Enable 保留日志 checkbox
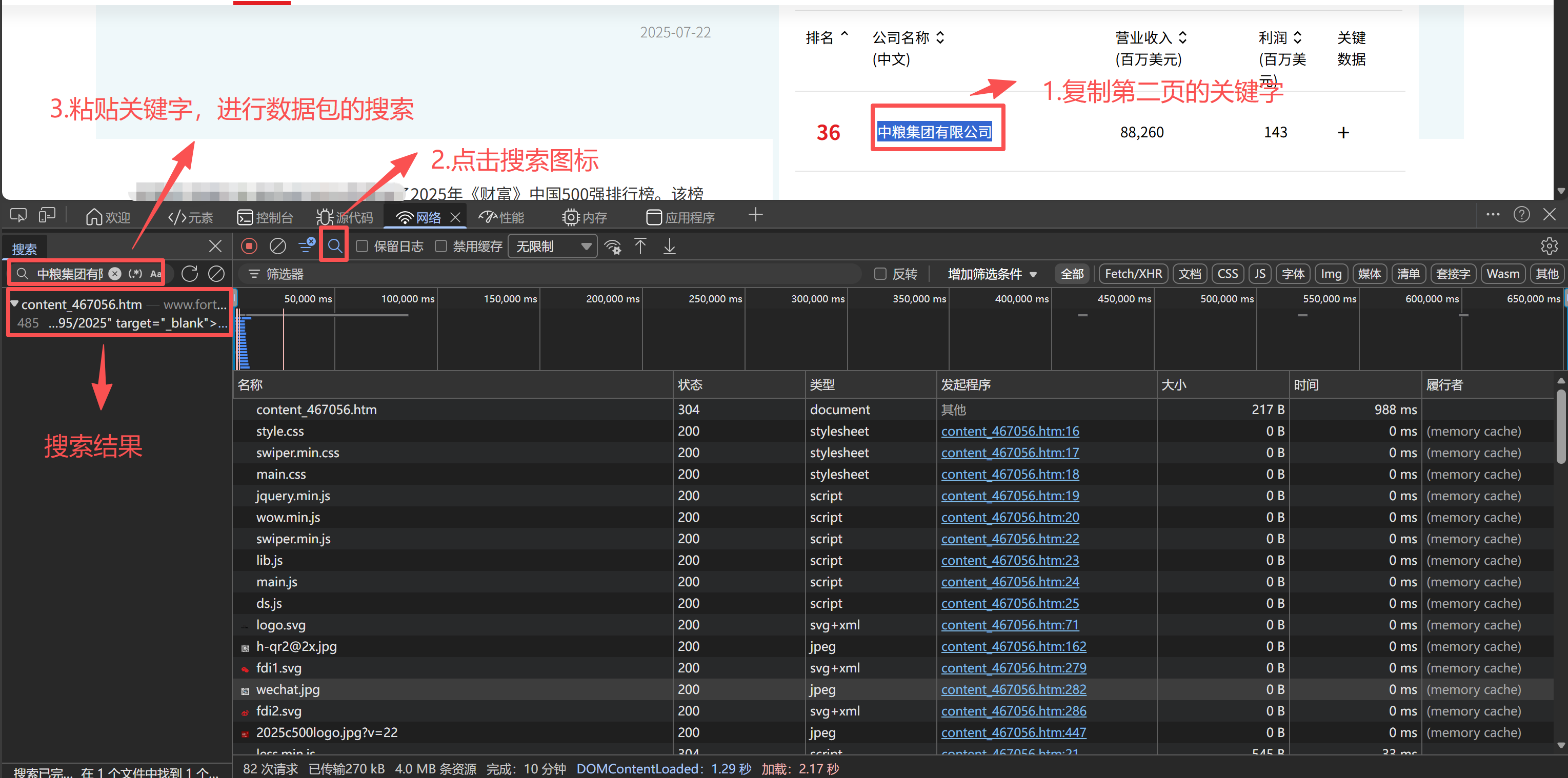The width and height of the screenshot is (1568, 778). pos(362,245)
